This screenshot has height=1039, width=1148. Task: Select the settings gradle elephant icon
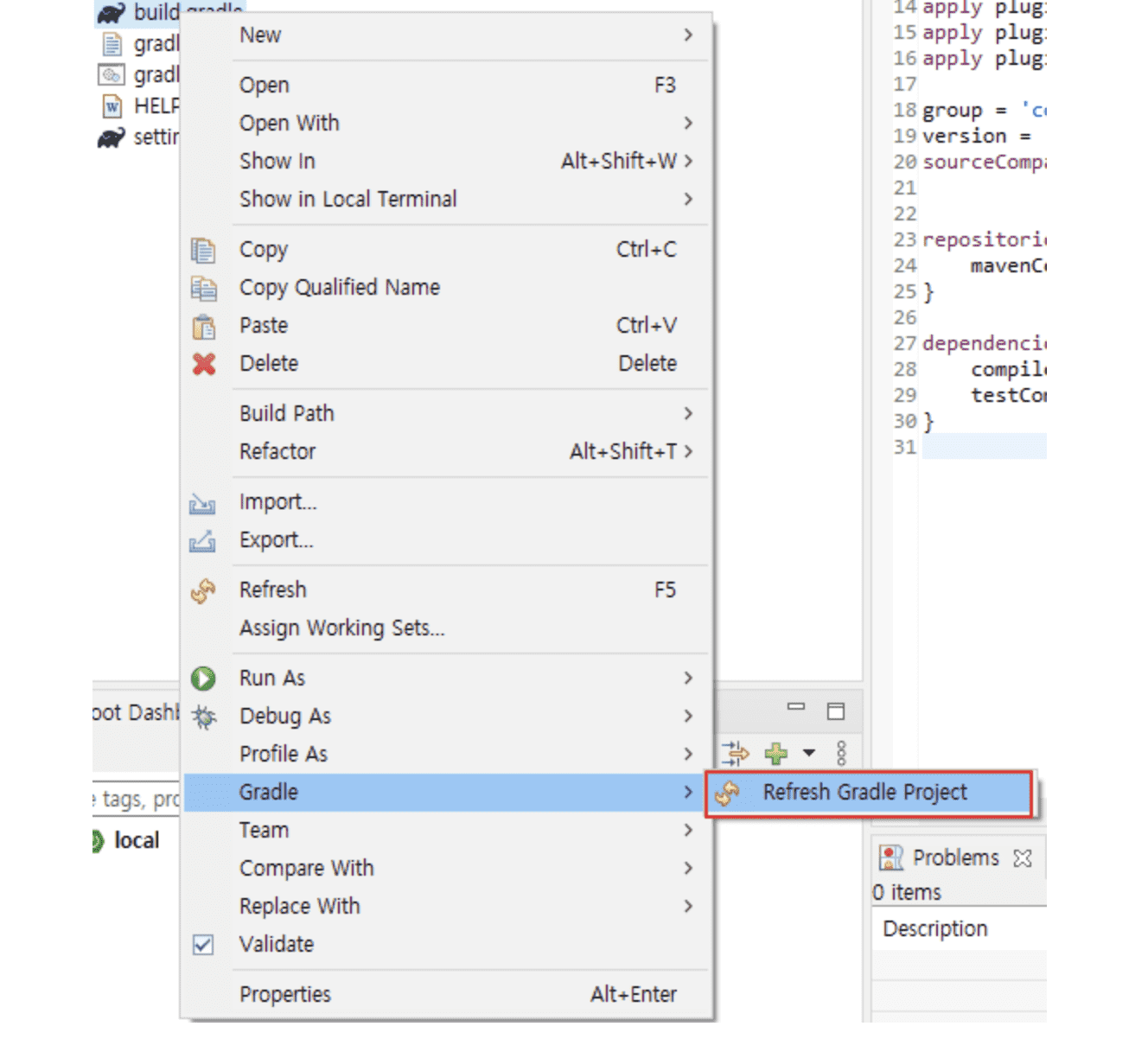pos(111,137)
